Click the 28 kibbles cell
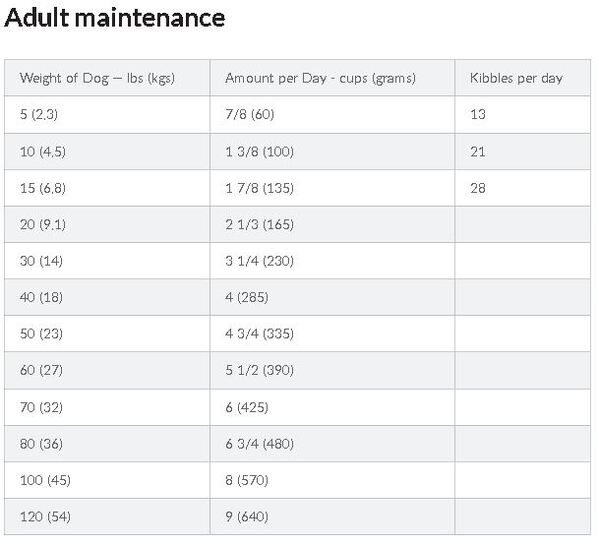 click(x=523, y=188)
